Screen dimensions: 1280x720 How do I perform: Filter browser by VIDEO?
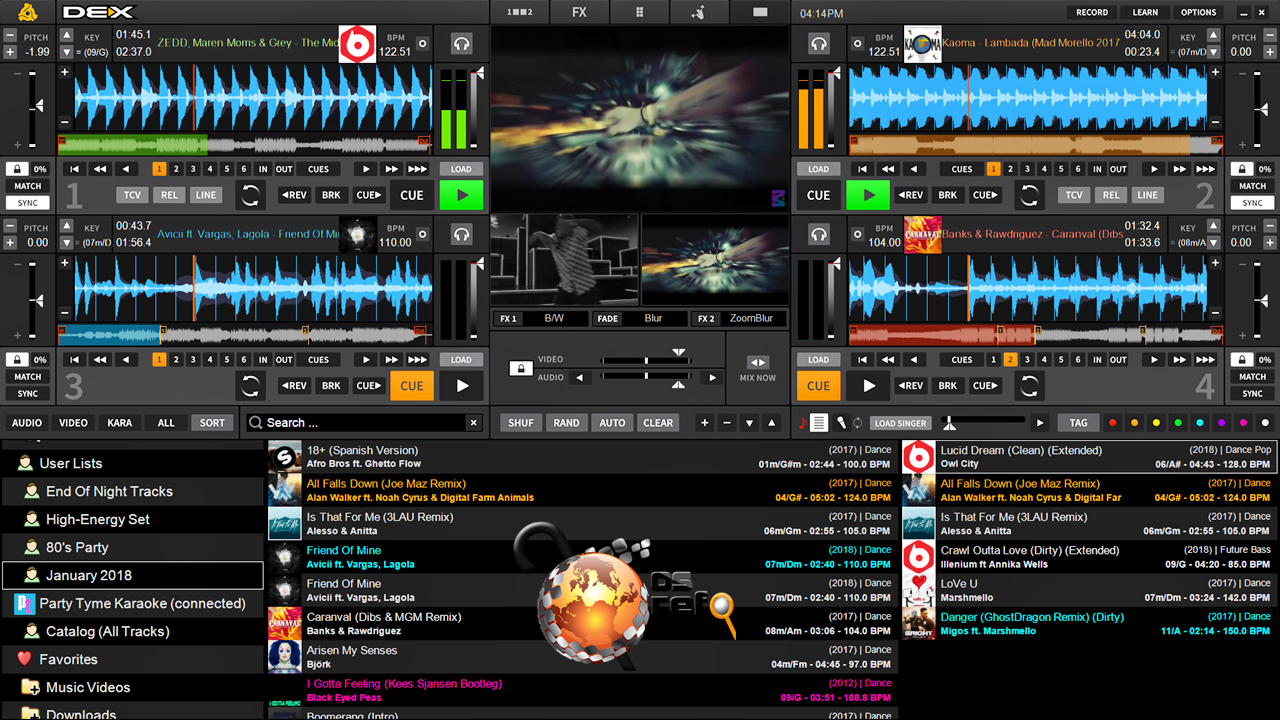click(73, 423)
